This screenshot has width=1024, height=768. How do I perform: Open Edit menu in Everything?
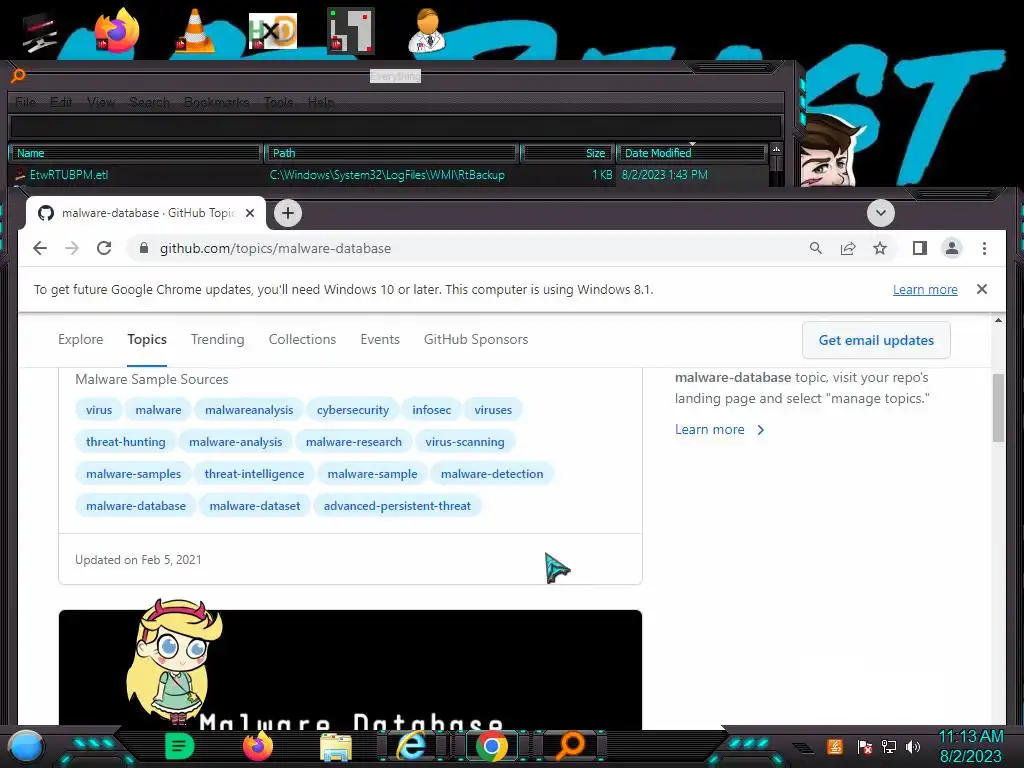[61, 103]
